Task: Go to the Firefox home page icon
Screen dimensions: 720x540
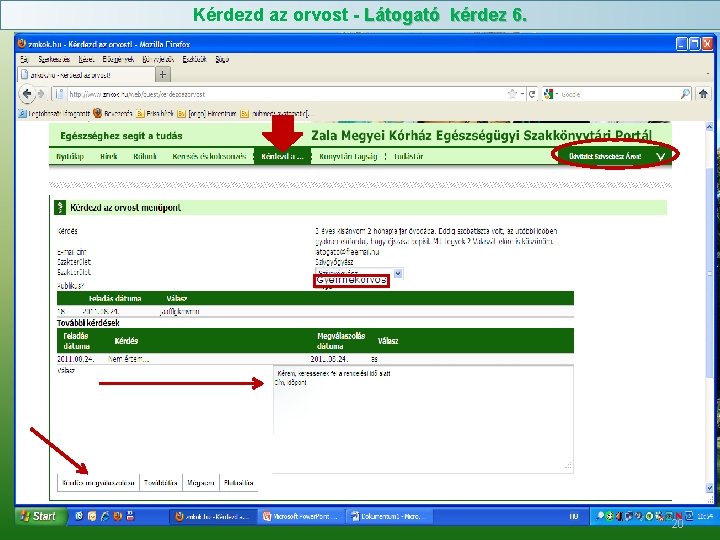Action: tap(703, 94)
